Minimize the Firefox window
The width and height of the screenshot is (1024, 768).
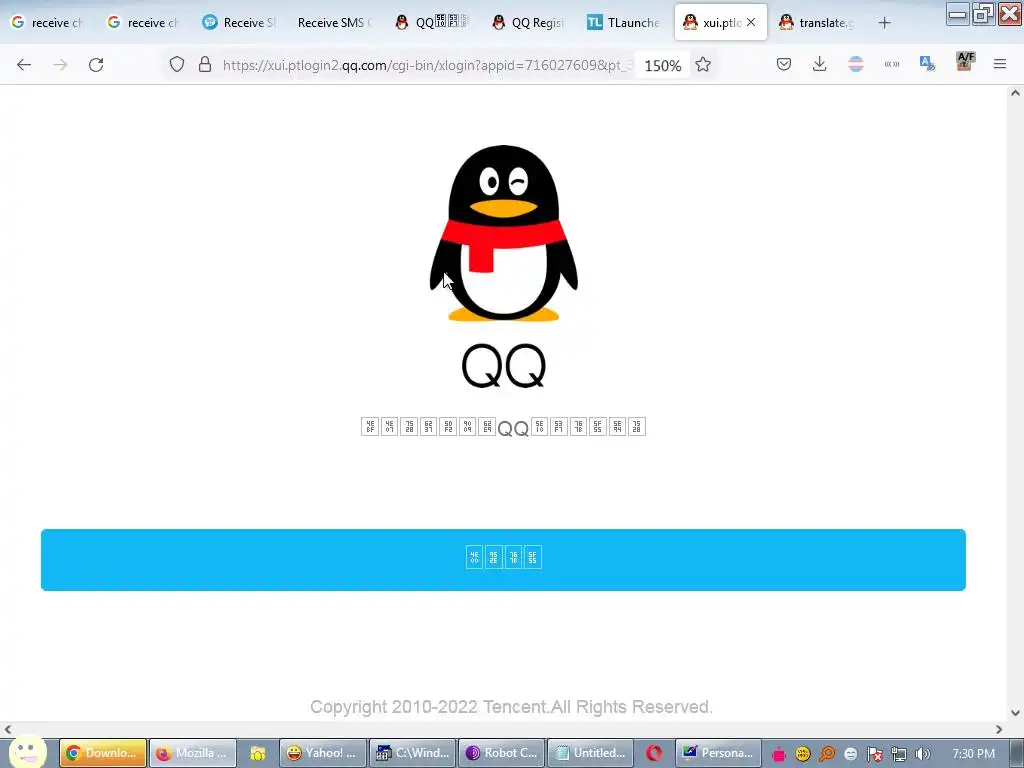click(957, 14)
